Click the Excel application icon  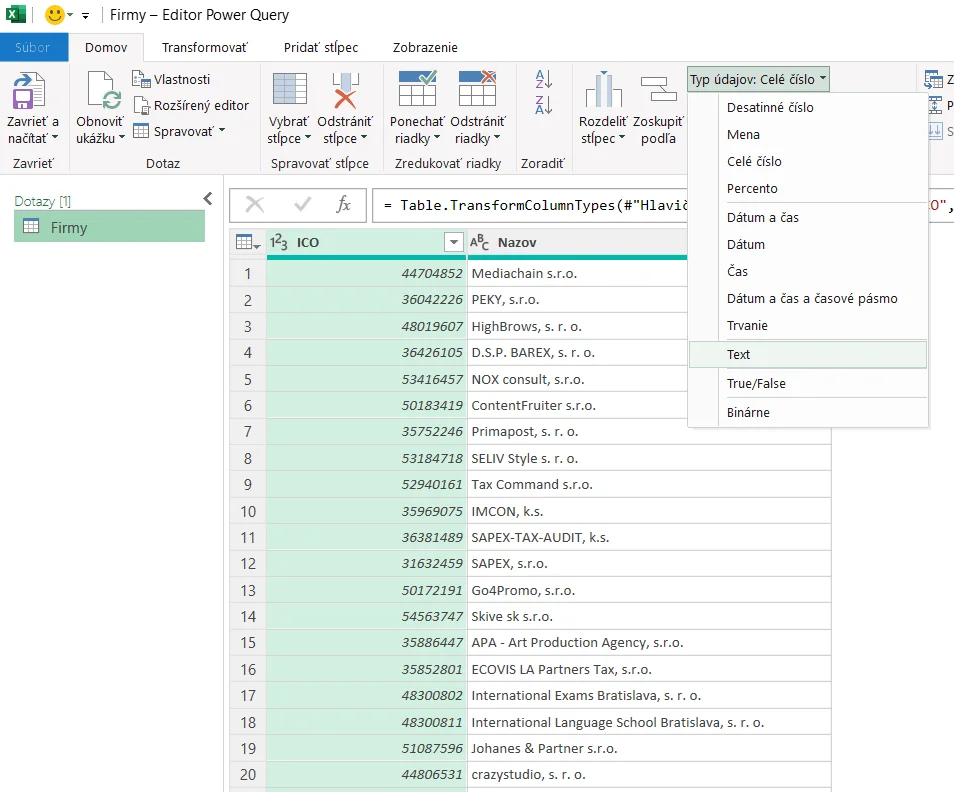click(16, 14)
